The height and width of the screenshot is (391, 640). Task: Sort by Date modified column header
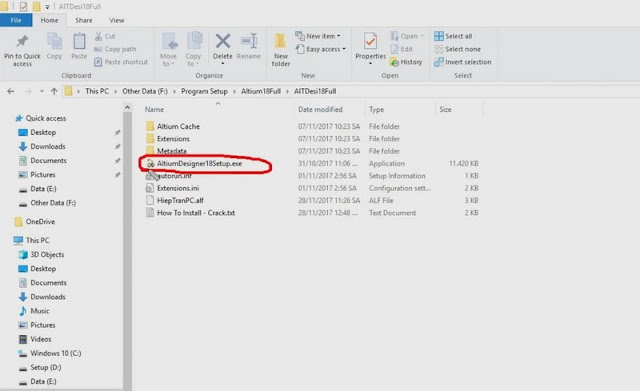tap(320, 109)
